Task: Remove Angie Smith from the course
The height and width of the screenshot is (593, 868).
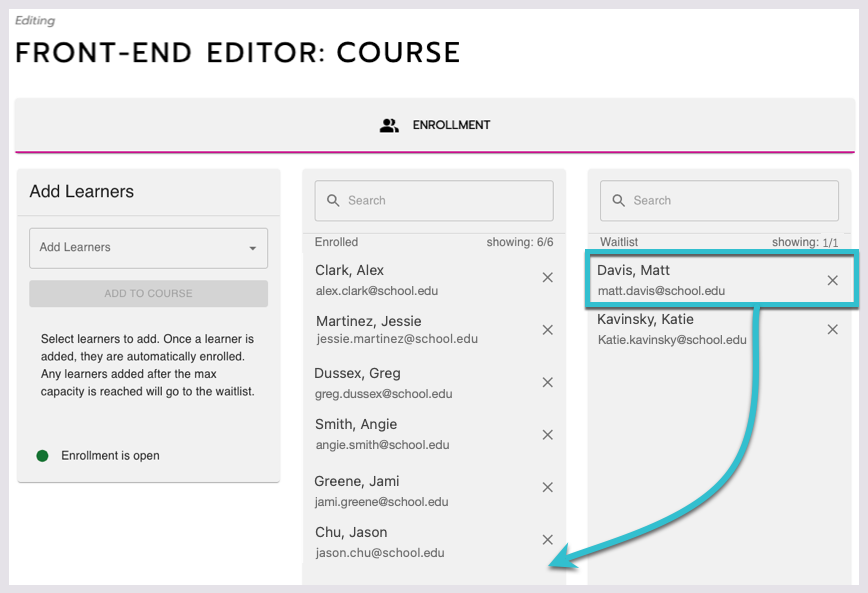Action: point(547,435)
